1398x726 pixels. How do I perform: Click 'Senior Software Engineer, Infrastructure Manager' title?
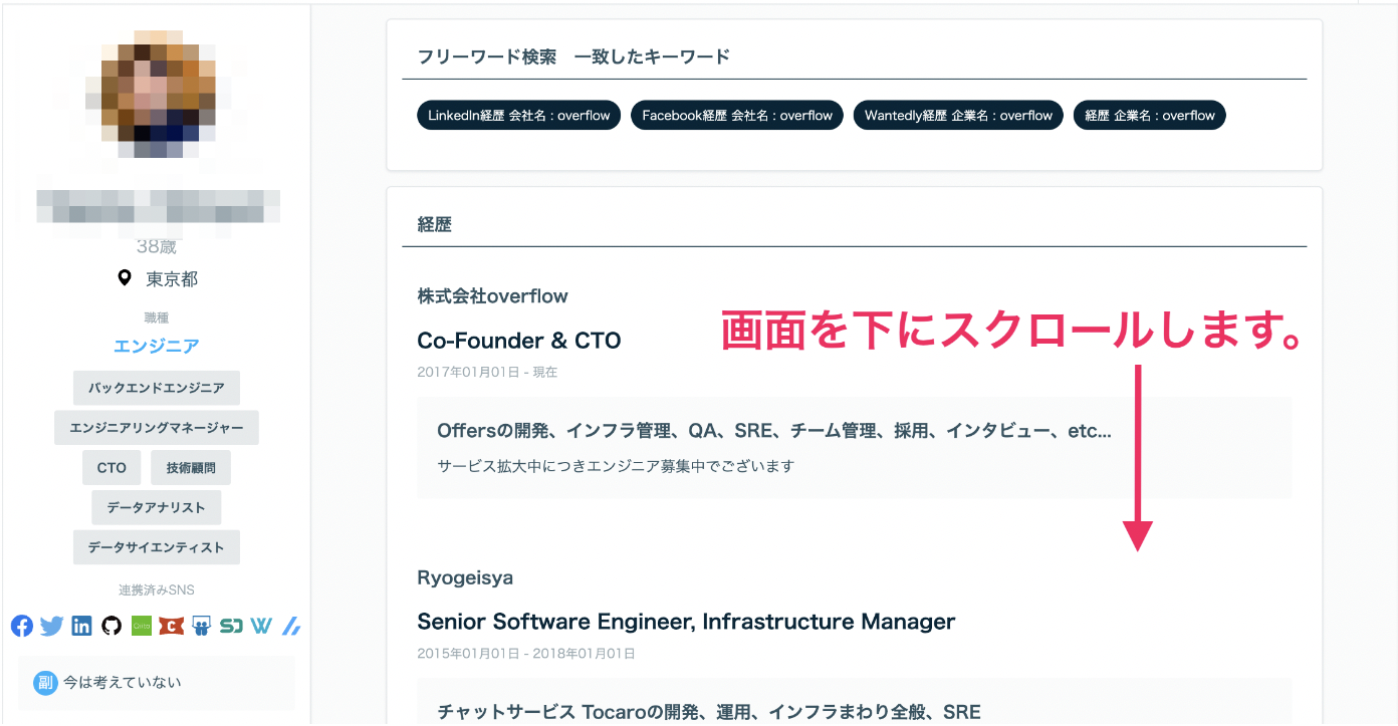[686, 622]
